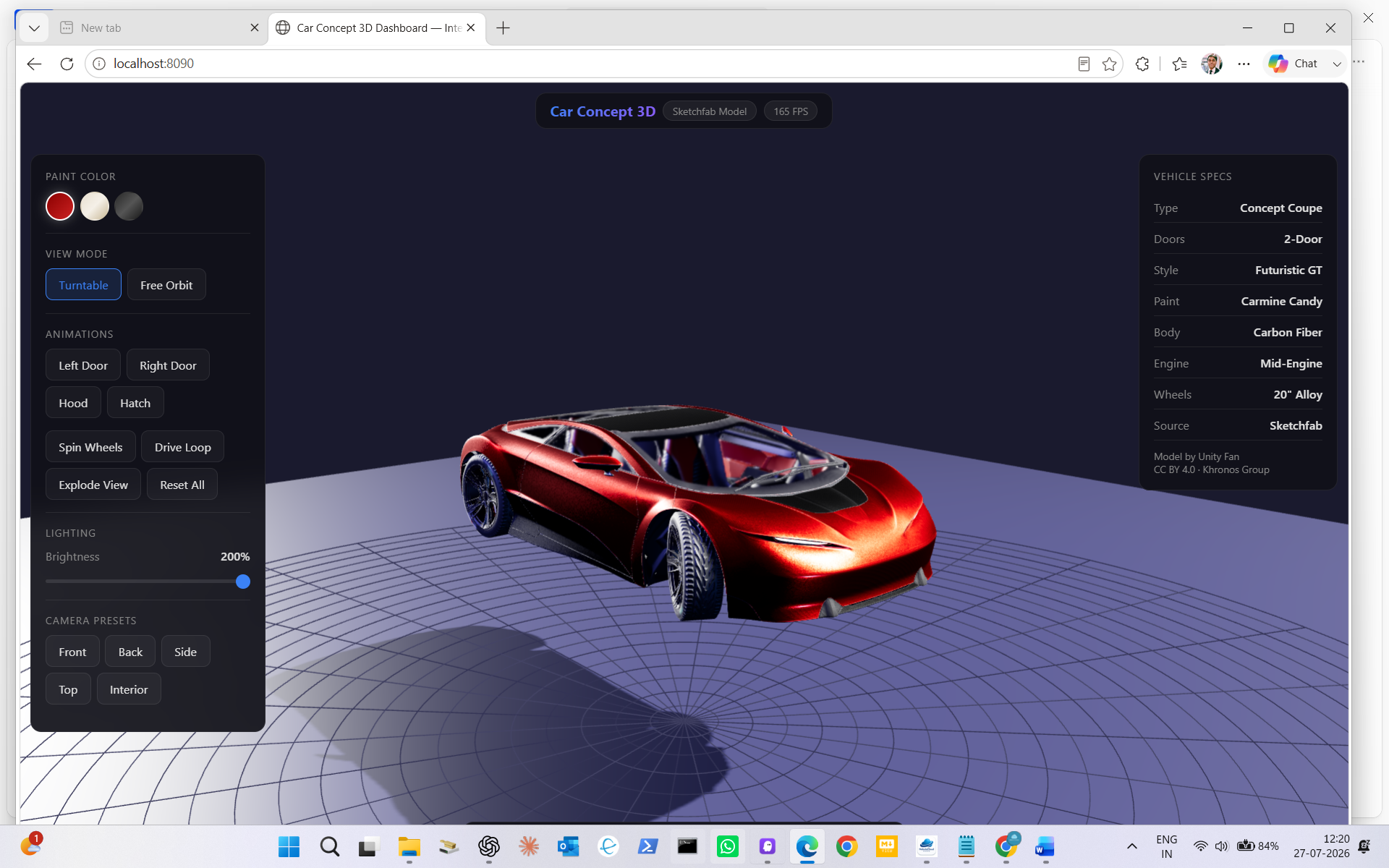Open Copilot Chat
The height and width of the screenshot is (868, 1389).
pyautogui.click(x=1294, y=64)
